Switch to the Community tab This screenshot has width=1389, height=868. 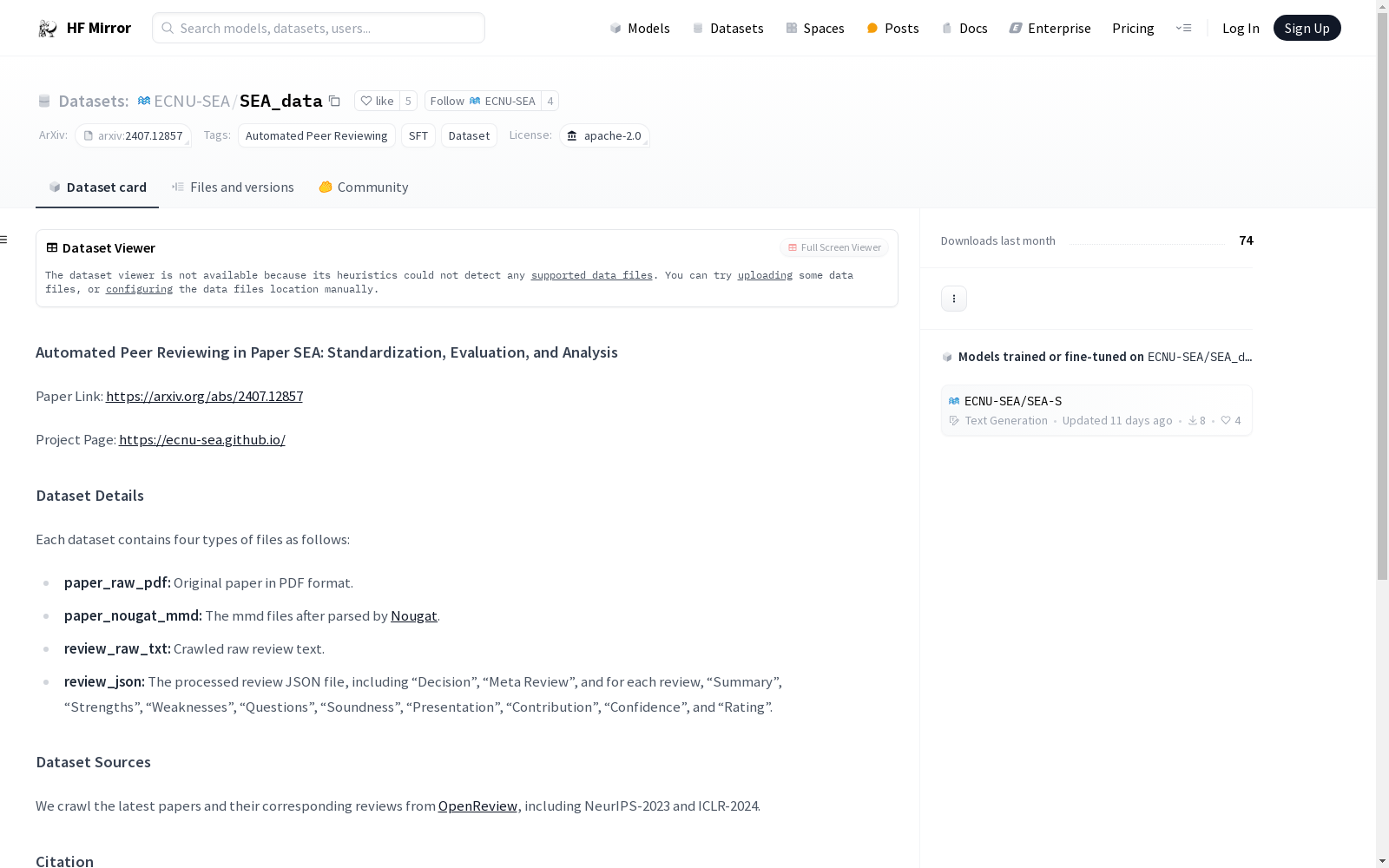pos(363,187)
